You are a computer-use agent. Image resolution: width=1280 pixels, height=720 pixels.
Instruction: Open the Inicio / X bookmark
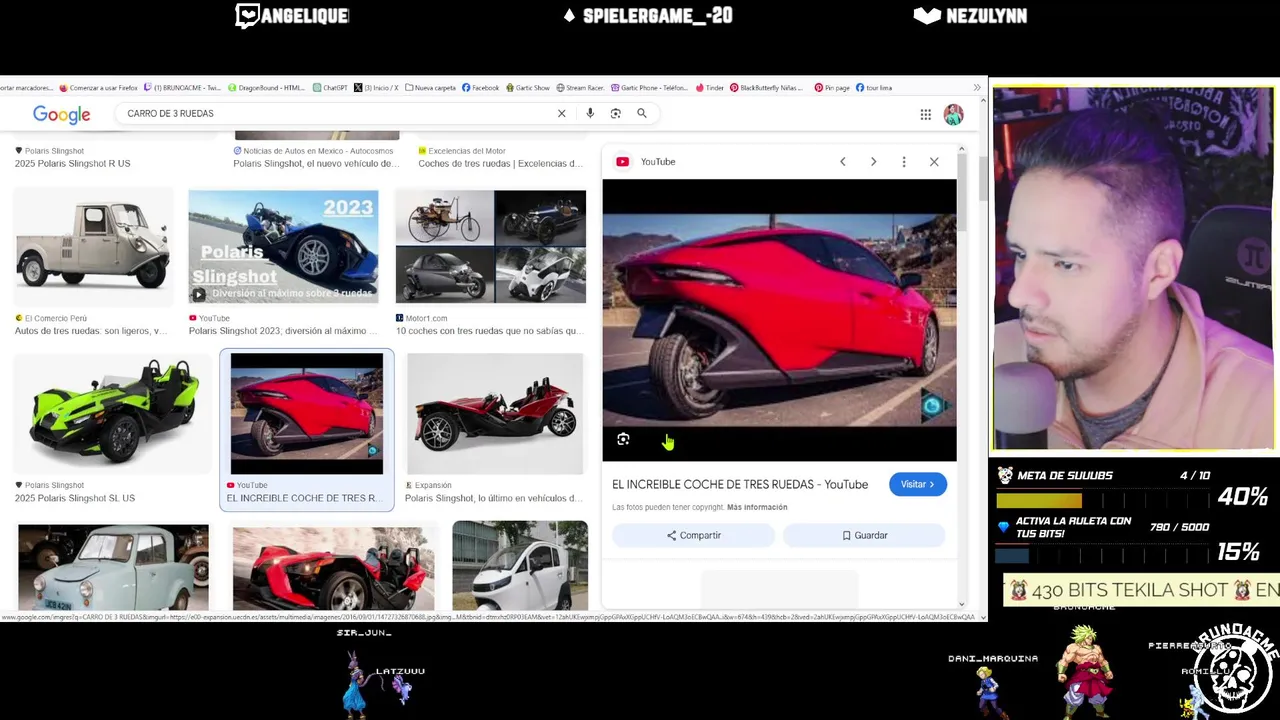tap(376, 88)
